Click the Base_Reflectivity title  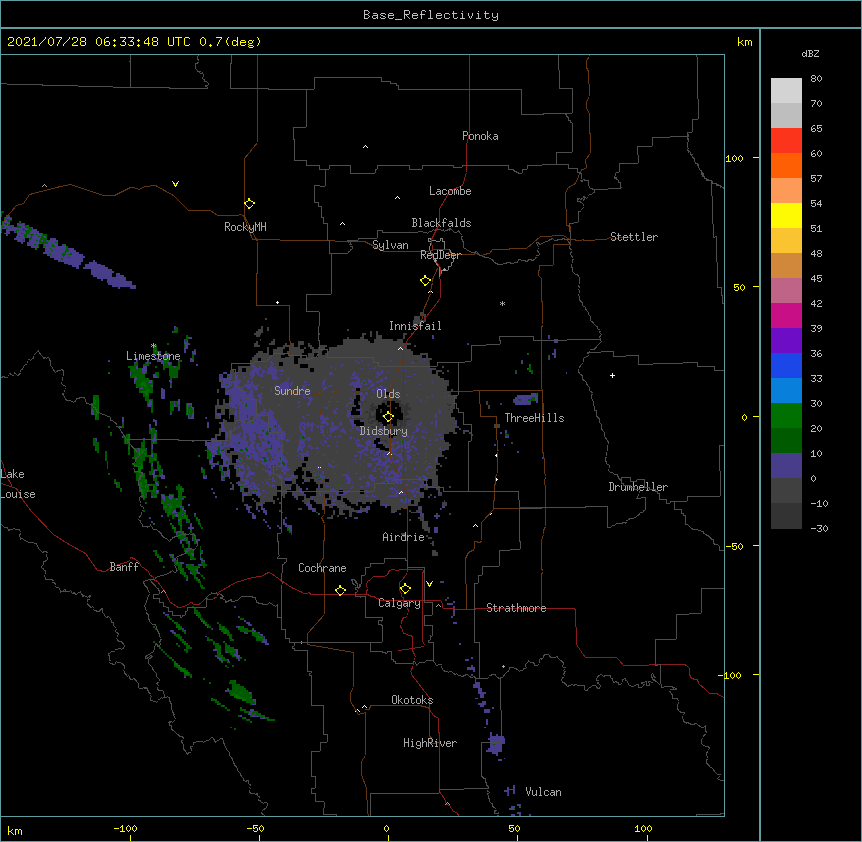click(431, 15)
